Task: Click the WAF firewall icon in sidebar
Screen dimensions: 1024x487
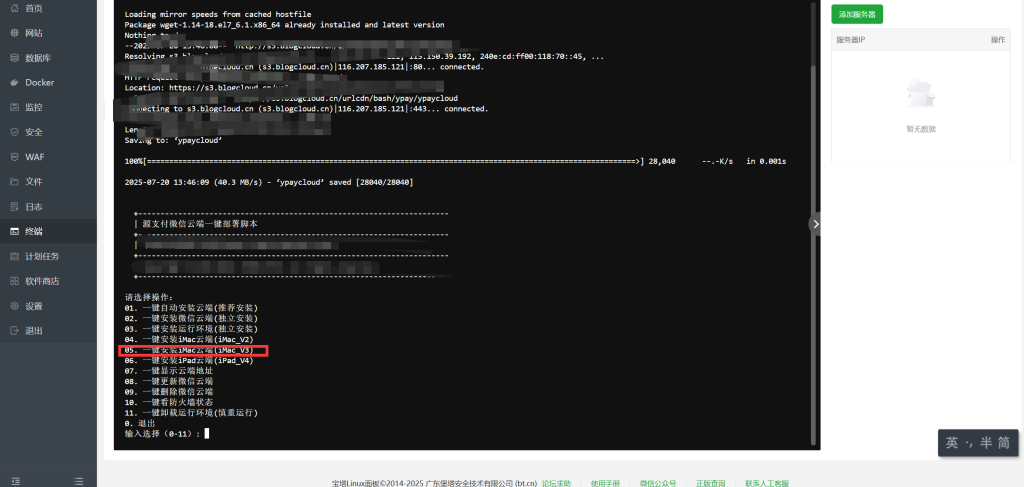Action: pyautogui.click(x=14, y=157)
